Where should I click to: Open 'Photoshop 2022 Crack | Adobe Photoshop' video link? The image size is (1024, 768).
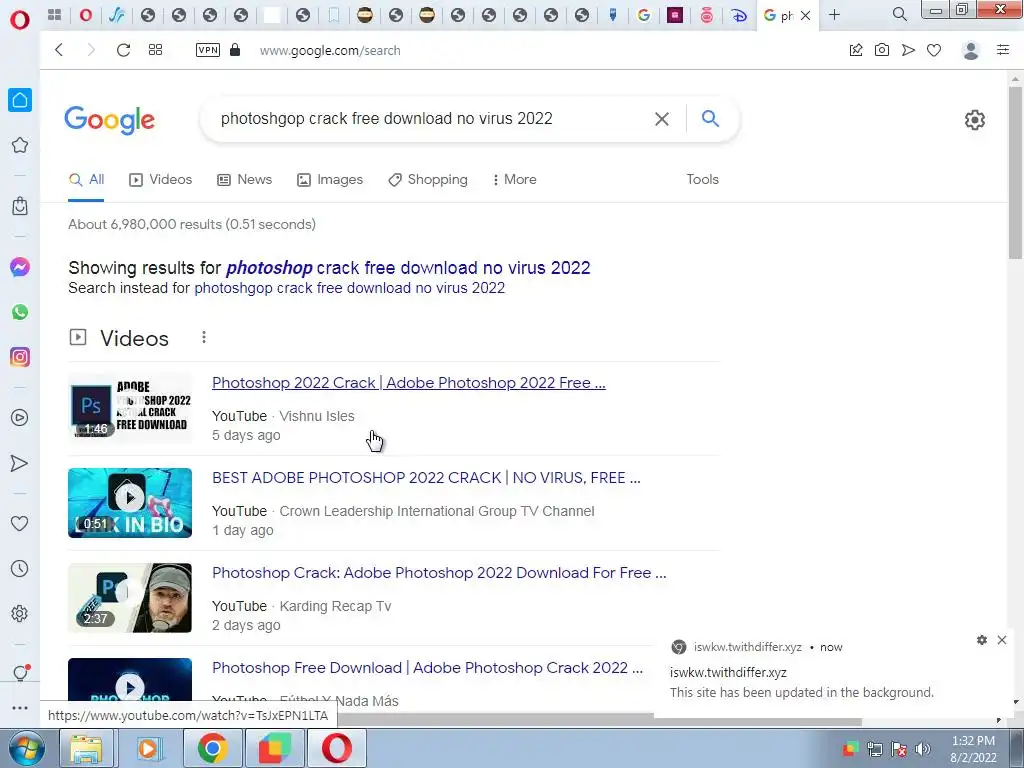tap(409, 383)
